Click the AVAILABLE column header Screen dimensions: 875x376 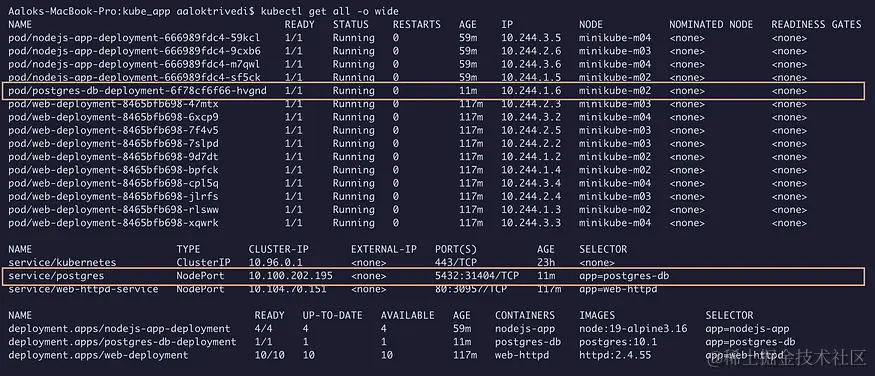pos(407,316)
